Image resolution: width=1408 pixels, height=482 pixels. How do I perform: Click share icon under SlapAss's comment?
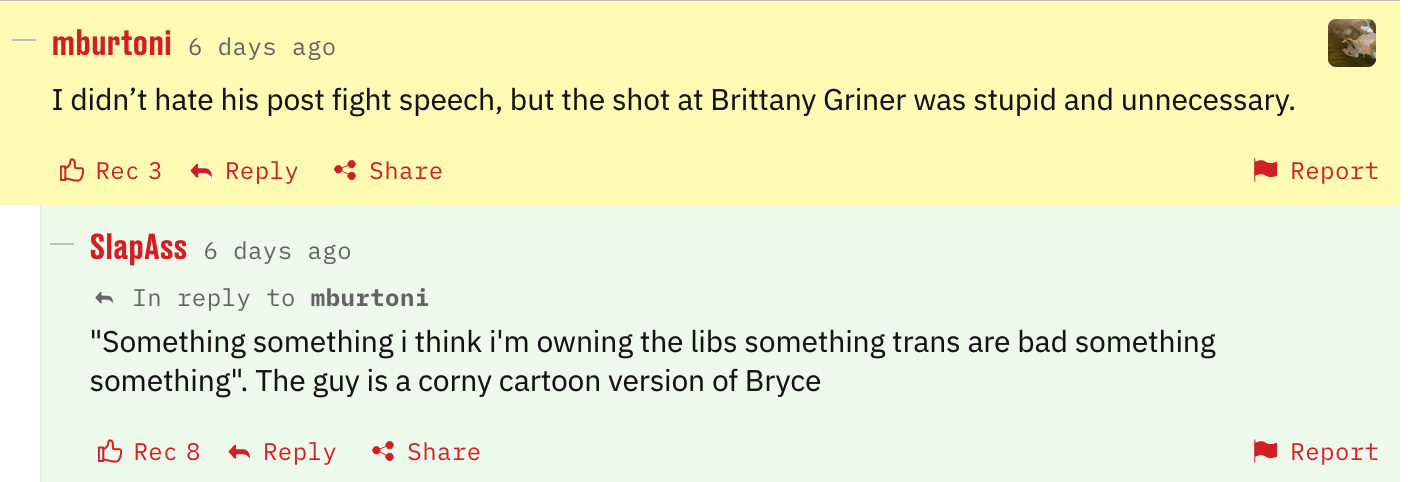[x=383, y=452]
